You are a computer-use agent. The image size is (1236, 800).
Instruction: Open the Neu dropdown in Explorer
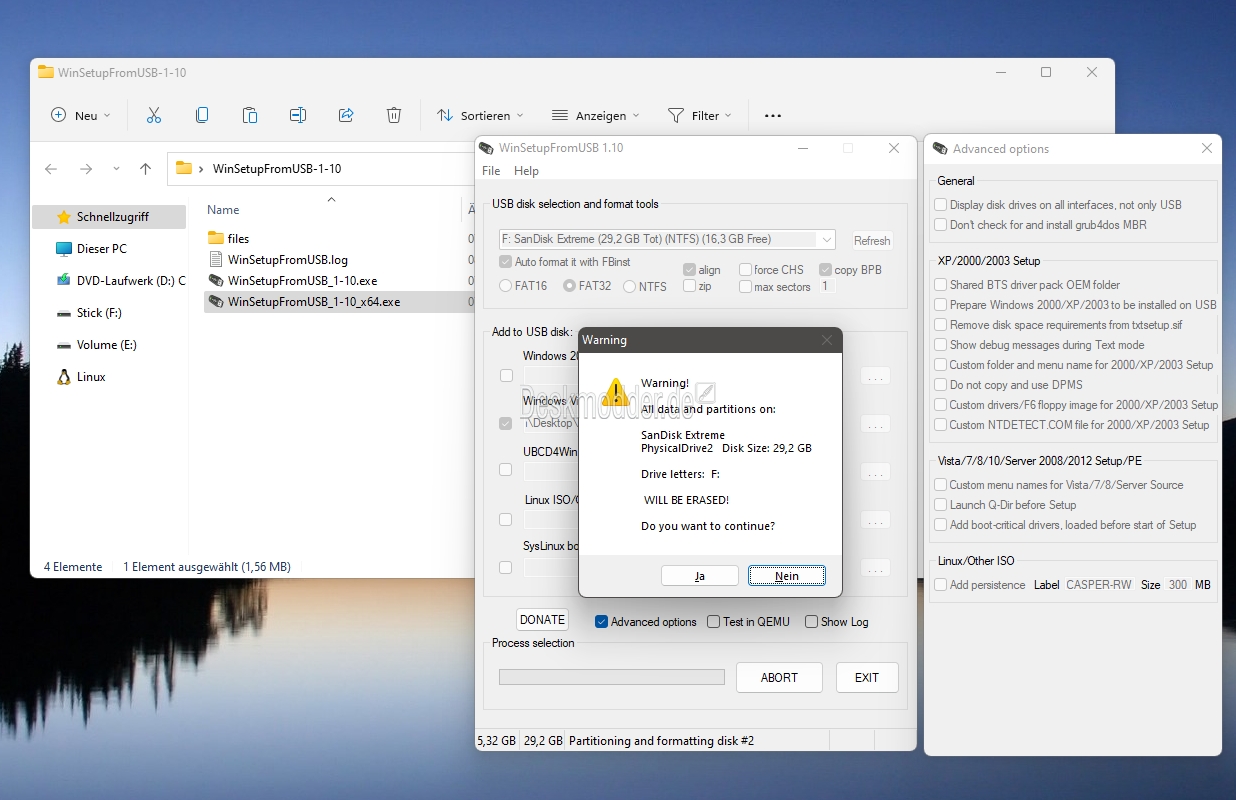tap(81, 115)
